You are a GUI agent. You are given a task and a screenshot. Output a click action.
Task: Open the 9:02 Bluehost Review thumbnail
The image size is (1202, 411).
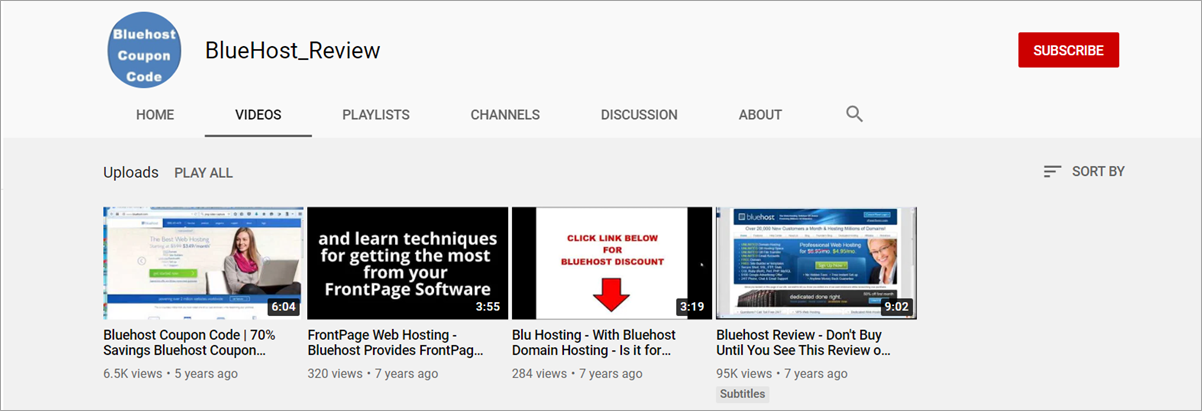[x=816, y=263]
